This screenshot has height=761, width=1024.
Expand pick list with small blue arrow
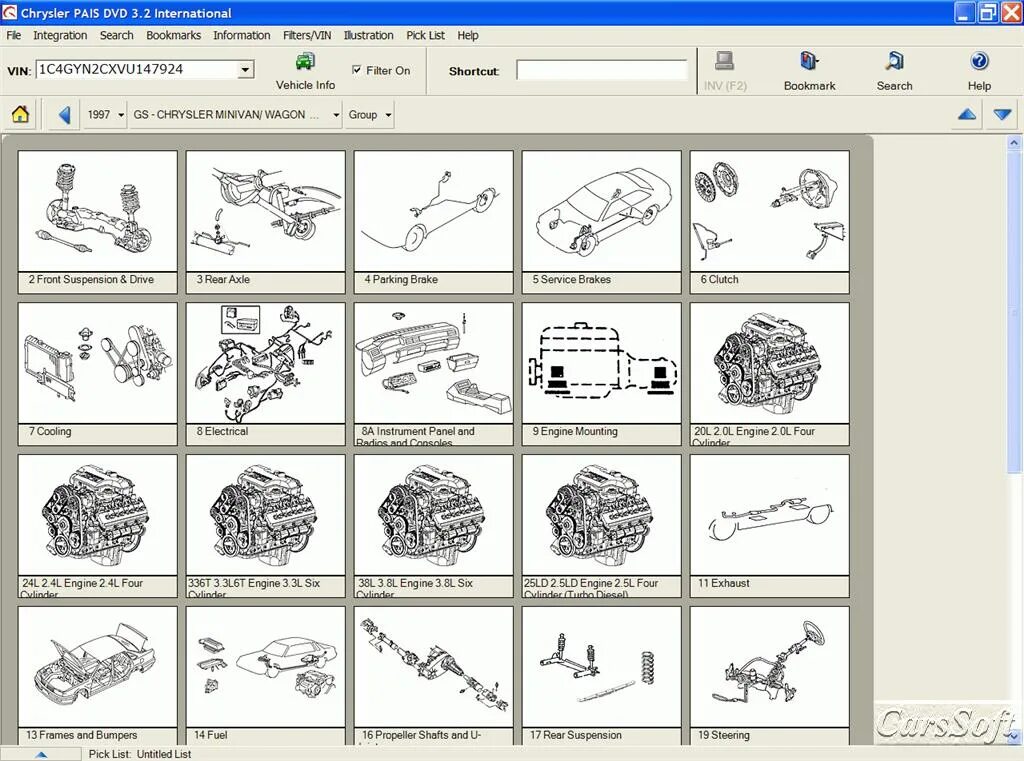tap(40, 754)
